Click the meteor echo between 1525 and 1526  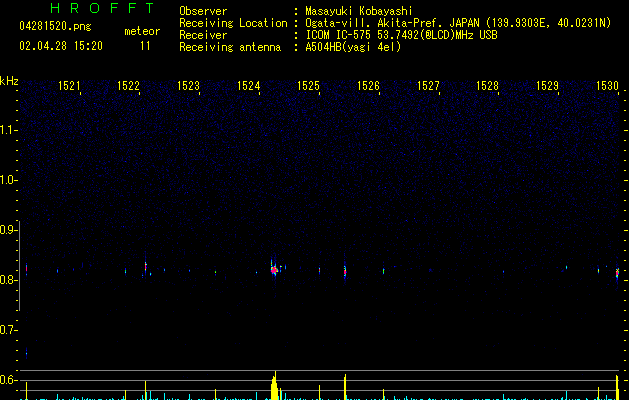pyautogui.click(x=345, y=271)
